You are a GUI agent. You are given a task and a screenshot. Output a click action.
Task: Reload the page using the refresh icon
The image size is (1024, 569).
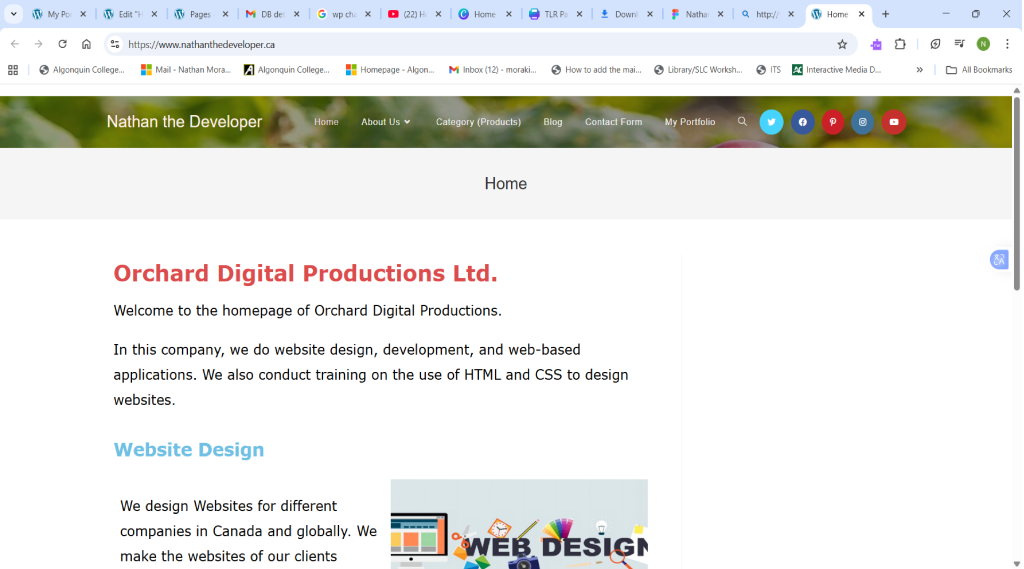tap(62, 44)
